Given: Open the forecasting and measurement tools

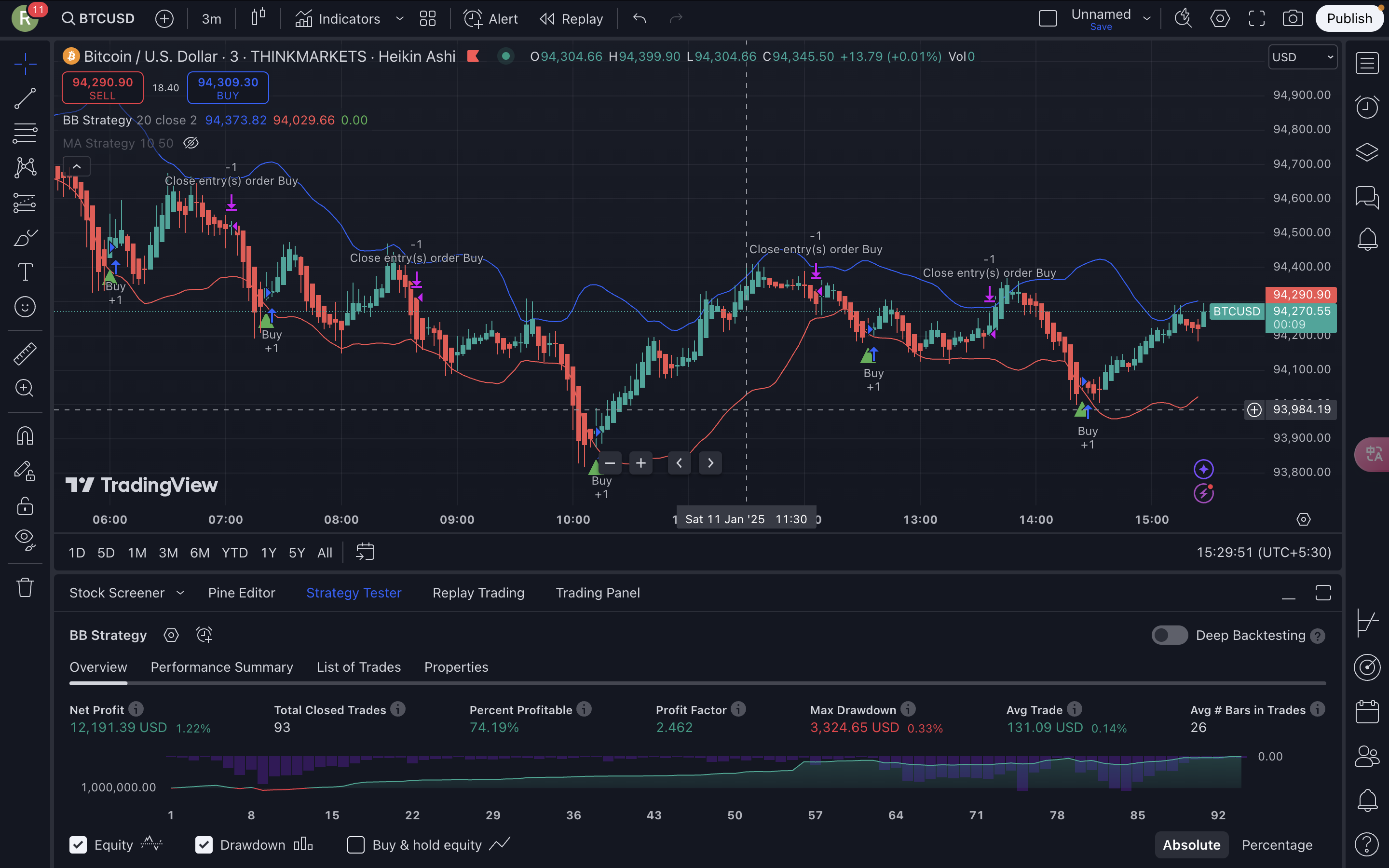Looking at the screenshot, I should [x=25, y=203].
